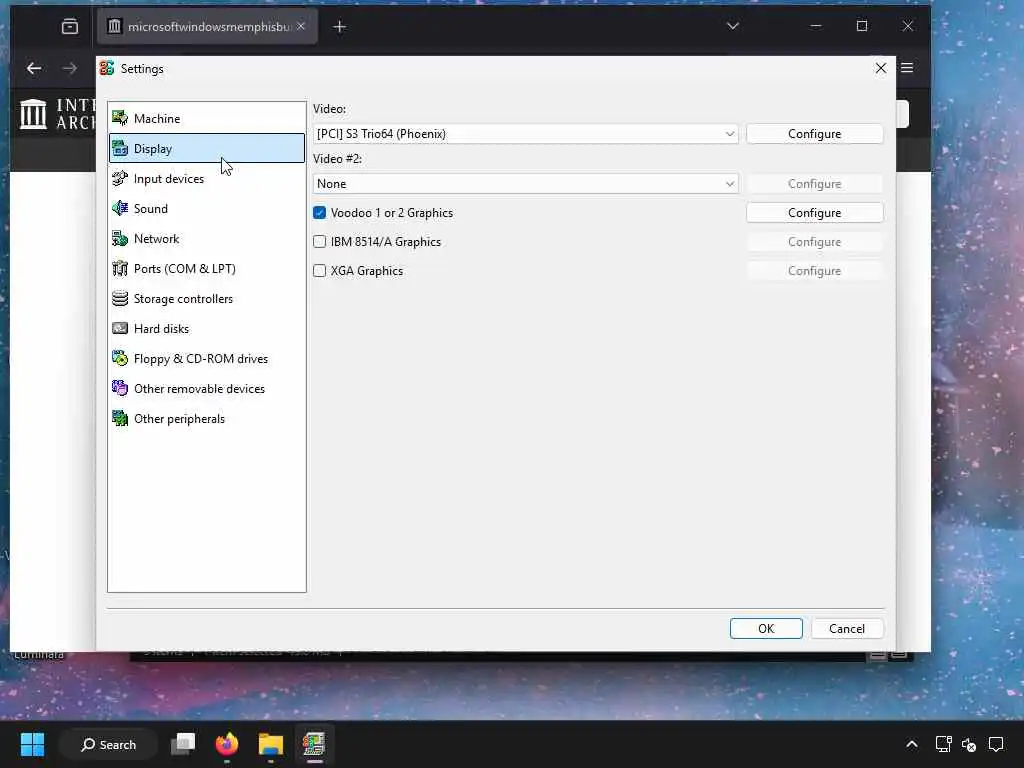Click the Input devices category icon
The height and width of the screenshot is (768, 1024).
120,178
